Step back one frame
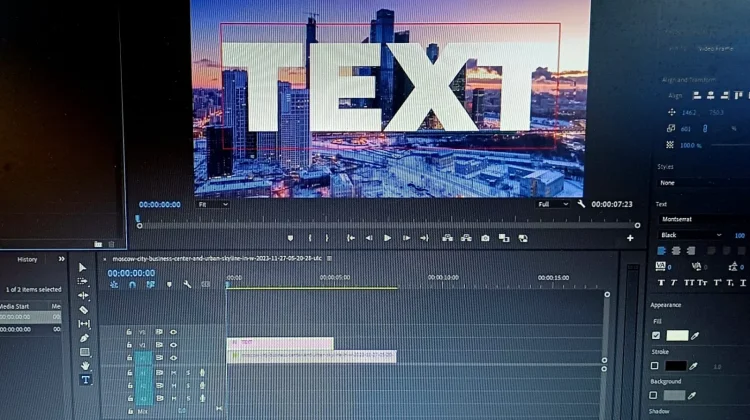This screenshot has height=420, width=750. coord(369,238)
